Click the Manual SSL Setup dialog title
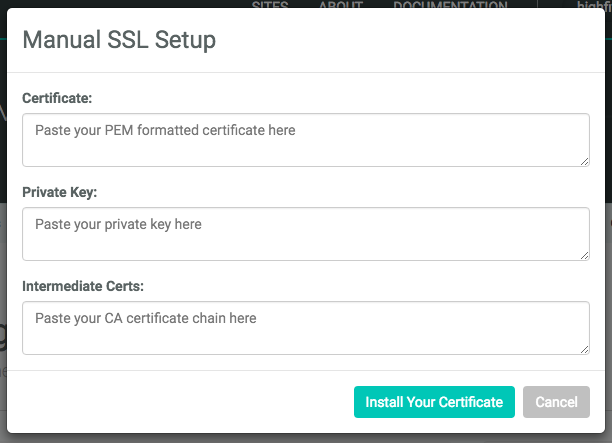This screenshot has width=612, height=443. 119,41
